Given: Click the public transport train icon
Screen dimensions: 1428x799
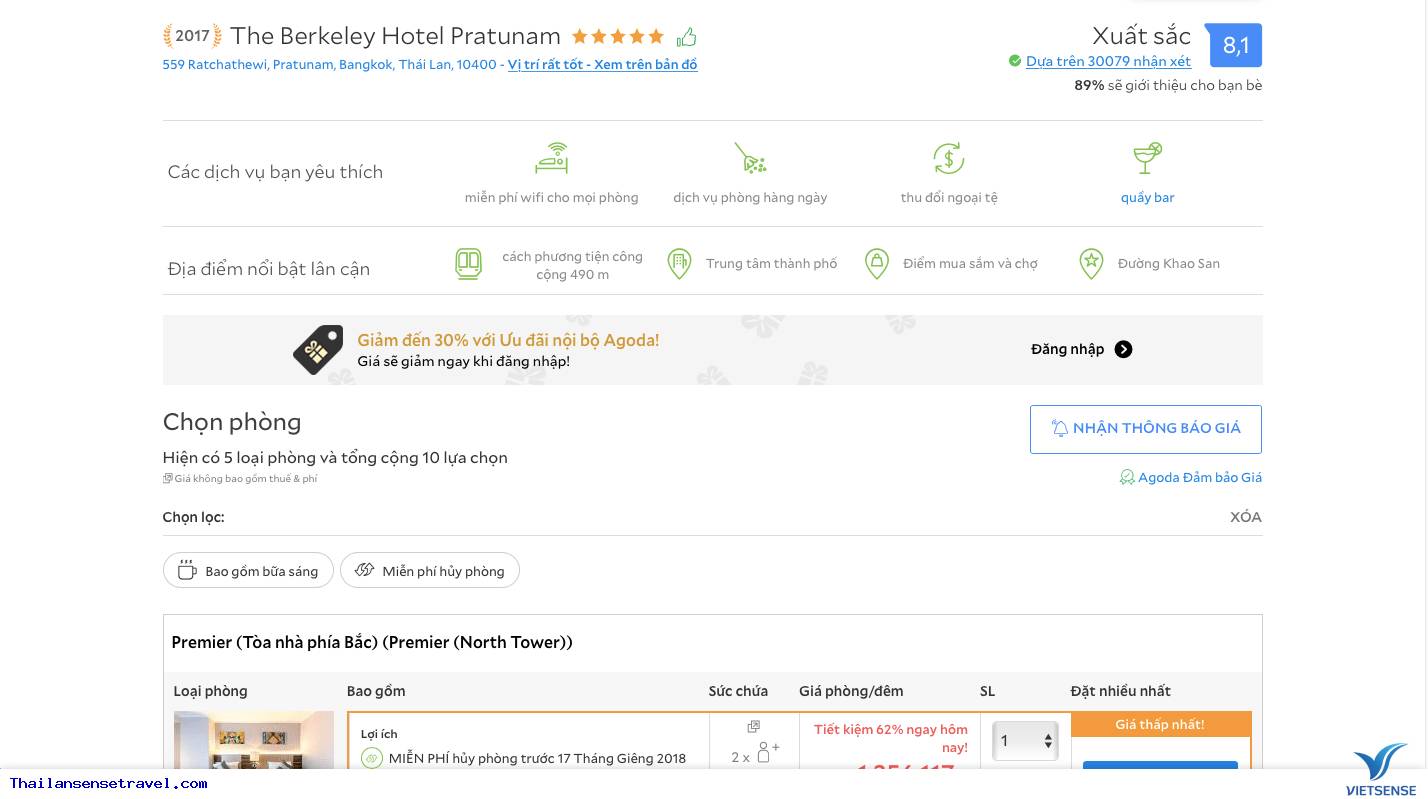Looking at the screenshot, I should coord(468,264).
